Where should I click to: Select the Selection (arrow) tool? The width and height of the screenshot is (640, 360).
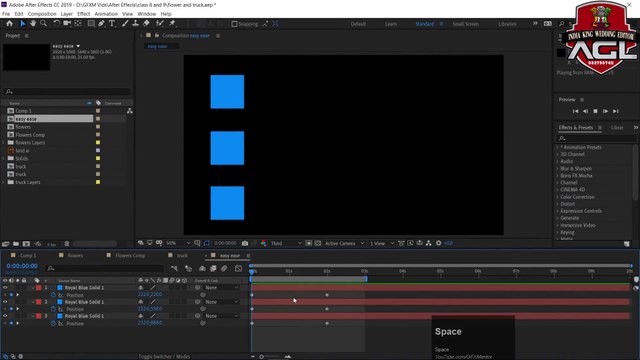[22, 24]
